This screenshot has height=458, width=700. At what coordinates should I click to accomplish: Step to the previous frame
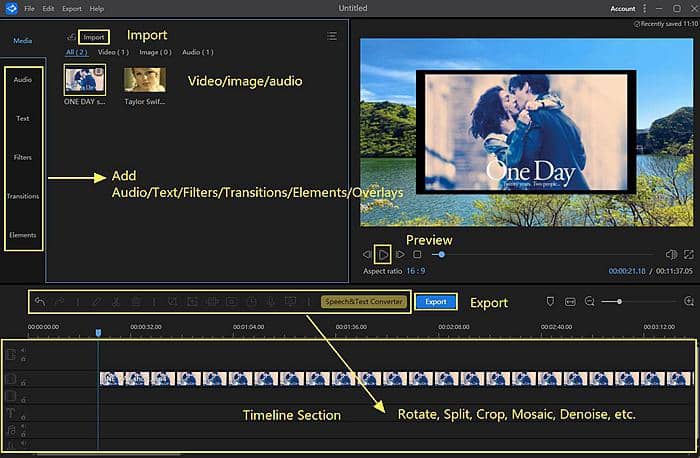point(367,254)
